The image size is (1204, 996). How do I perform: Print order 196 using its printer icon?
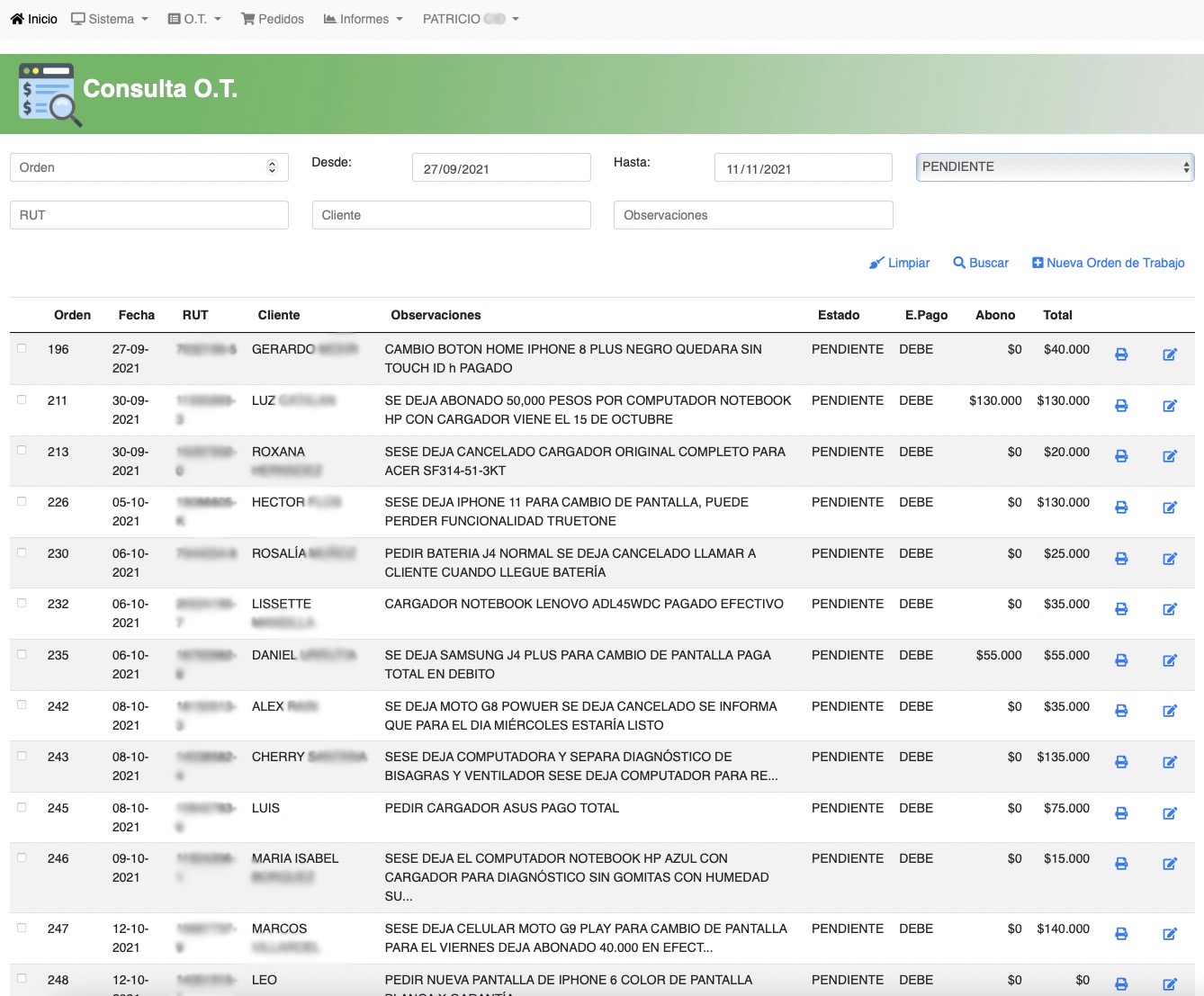(x=1121, y=354)
